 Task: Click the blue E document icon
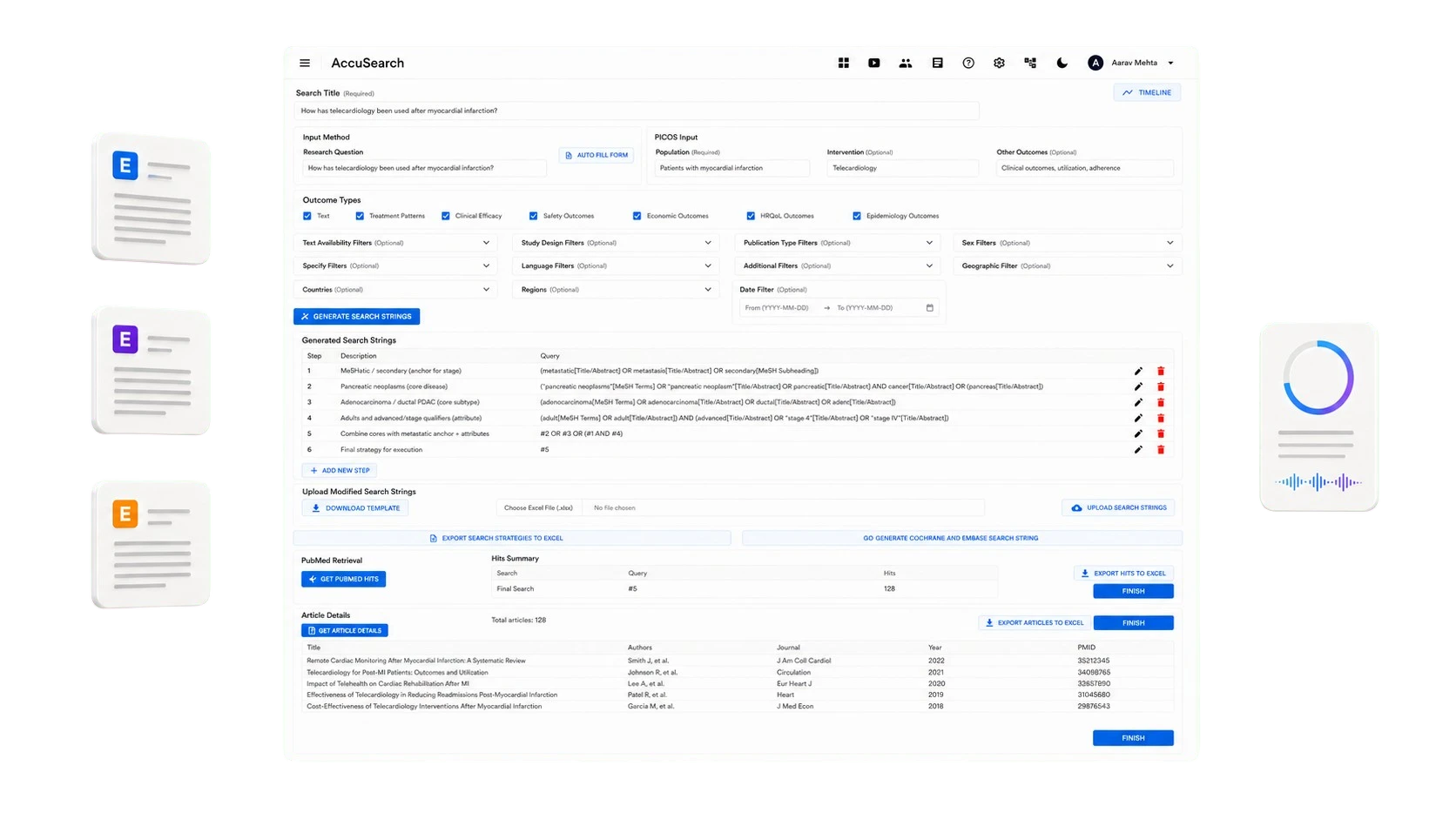(x=125, y=164)
